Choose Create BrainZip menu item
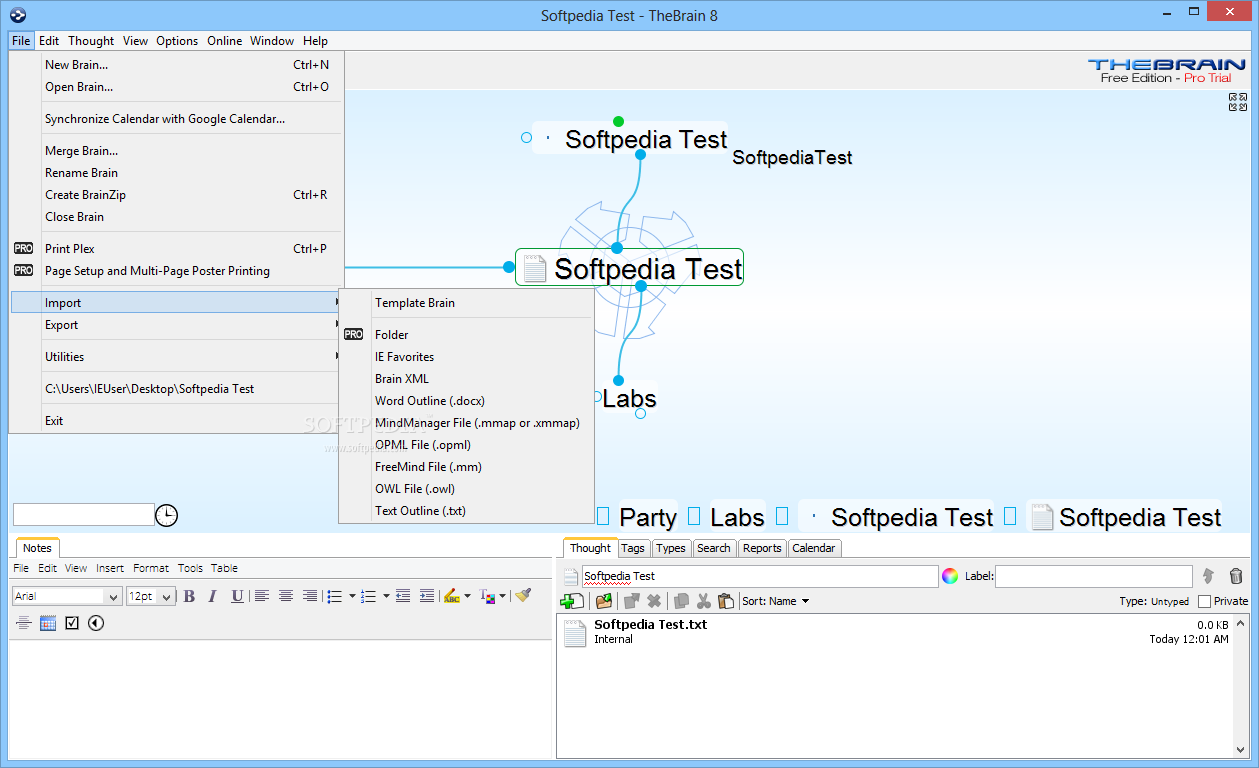The width and height of the screenshot is (1259, 768). pos(177,195)
